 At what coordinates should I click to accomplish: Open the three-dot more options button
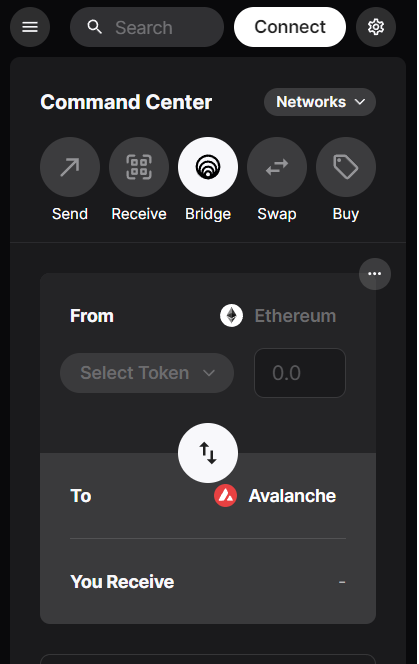coord(375,274)
